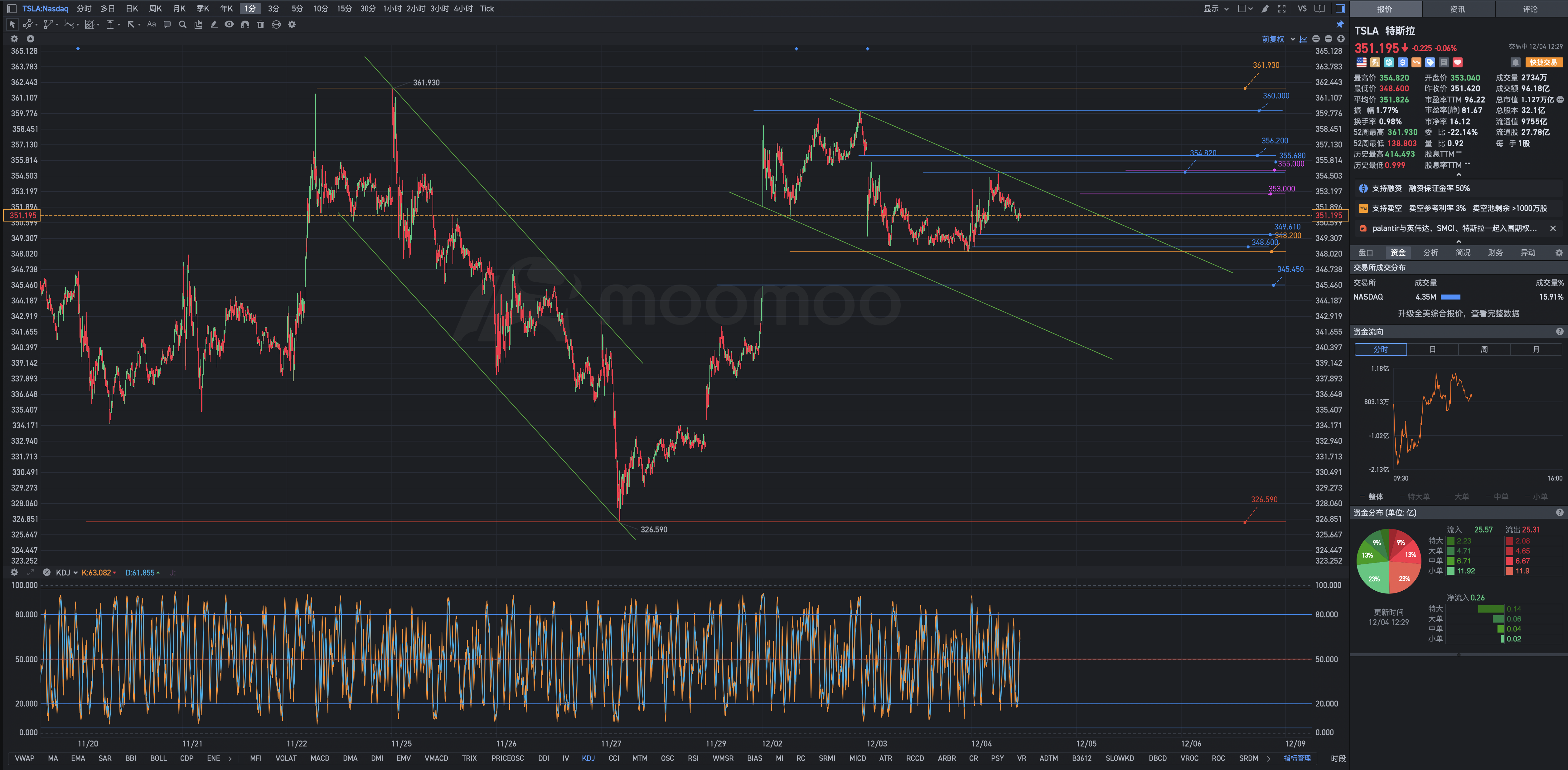The width and height of the screenshot is (1568, 770).
Task: Toggle the right quote side panel
Action: pos(1340,8)
